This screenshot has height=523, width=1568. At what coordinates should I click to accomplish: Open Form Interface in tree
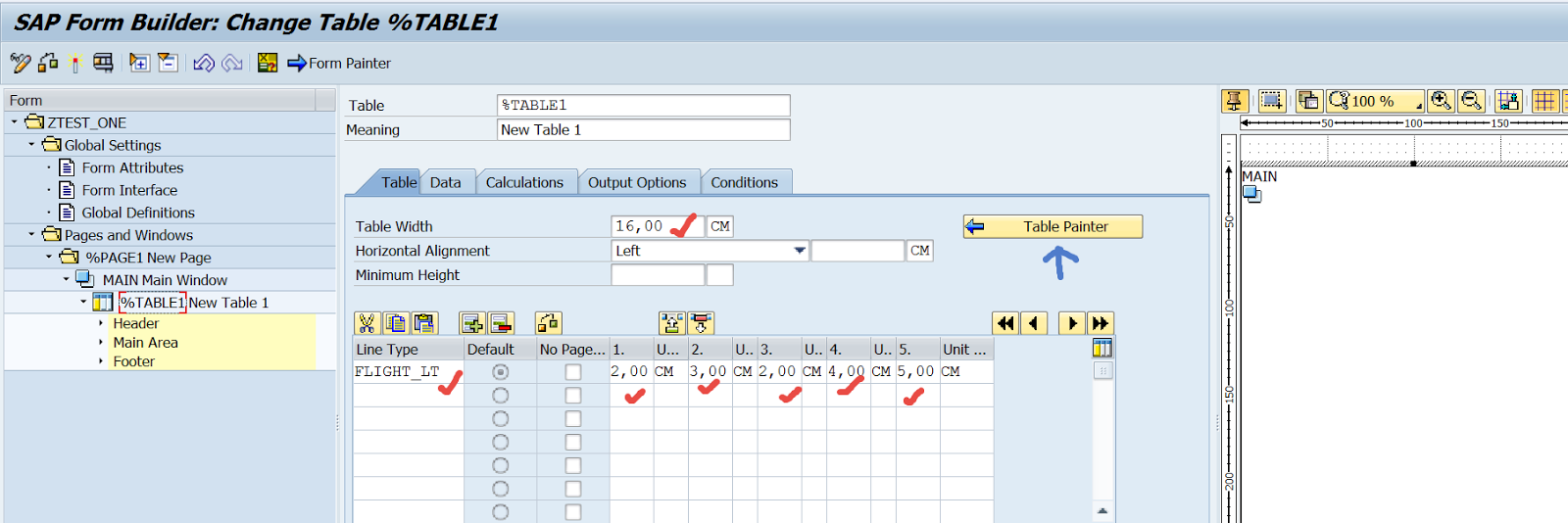(129, 190)
